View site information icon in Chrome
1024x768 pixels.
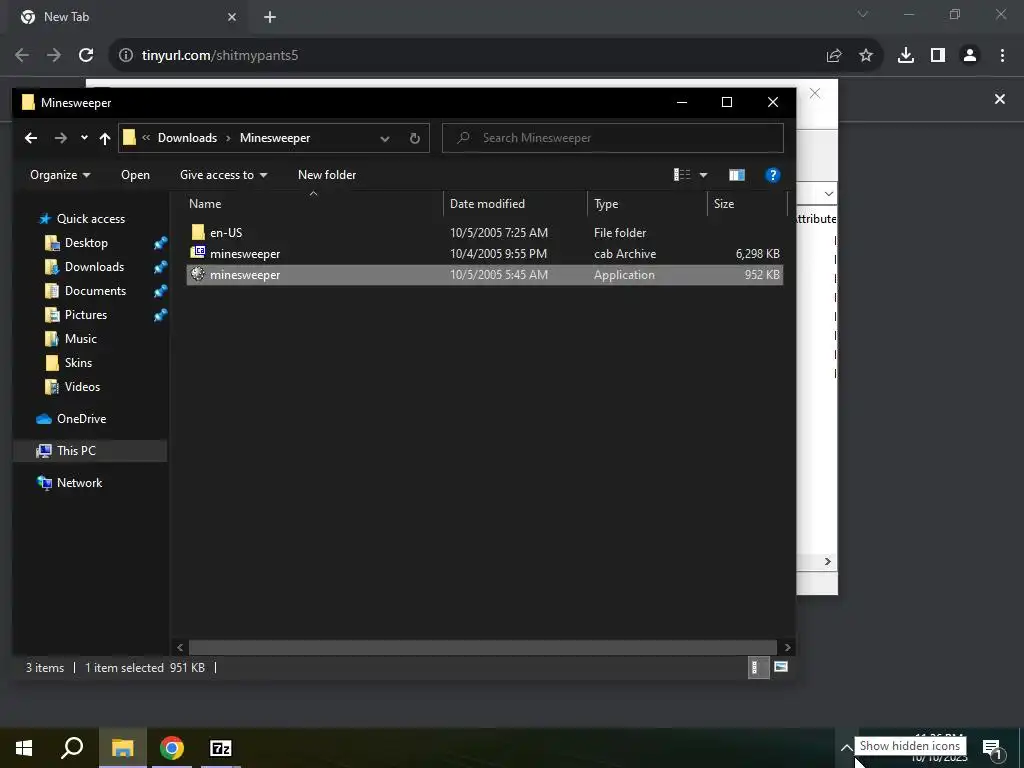(125, 56)
